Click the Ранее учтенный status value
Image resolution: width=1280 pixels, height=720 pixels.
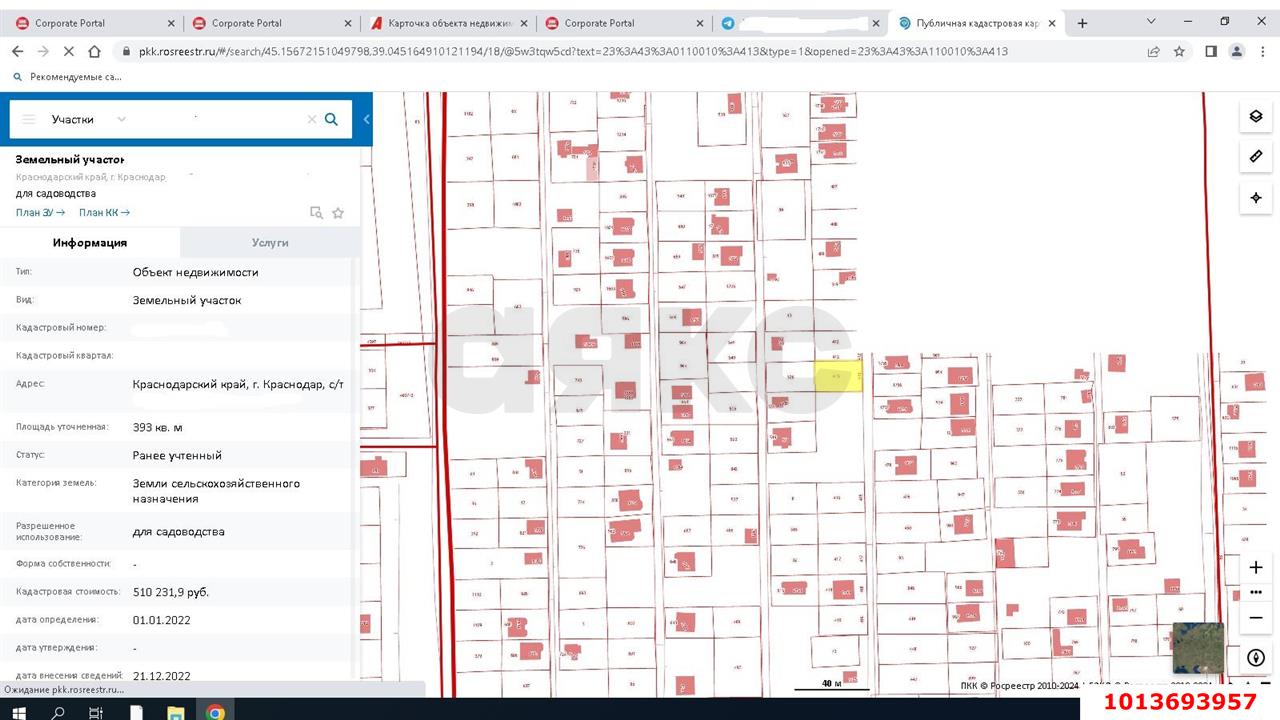click(x=177, y=455)
